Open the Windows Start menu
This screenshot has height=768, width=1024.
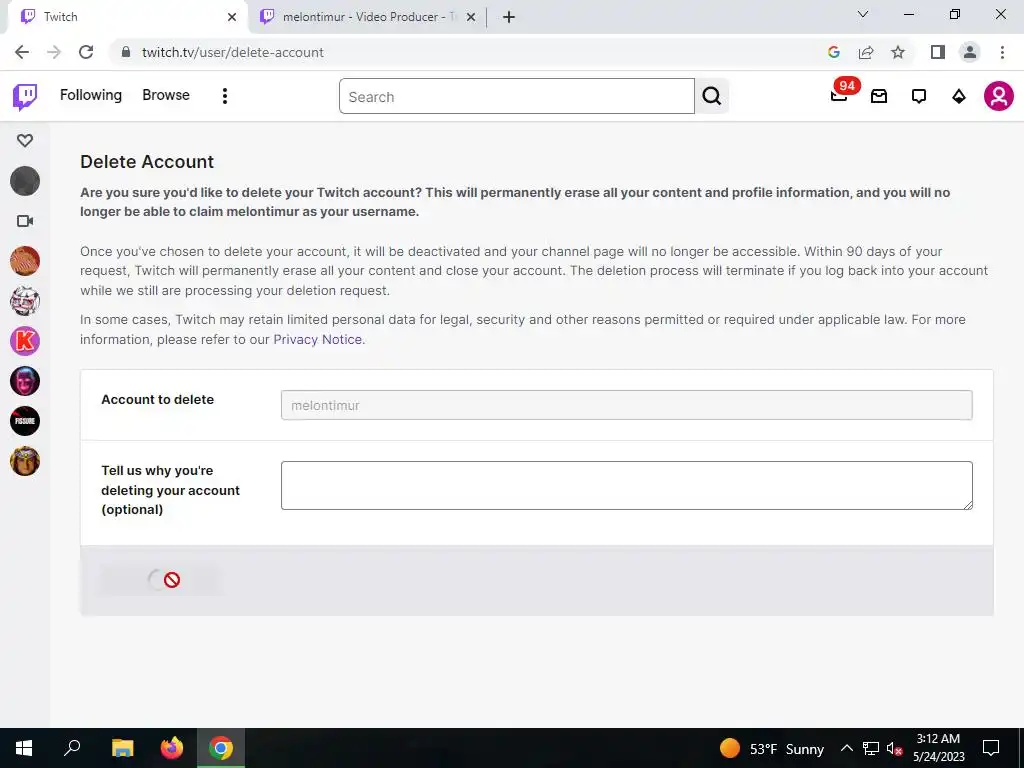(24, 748)
